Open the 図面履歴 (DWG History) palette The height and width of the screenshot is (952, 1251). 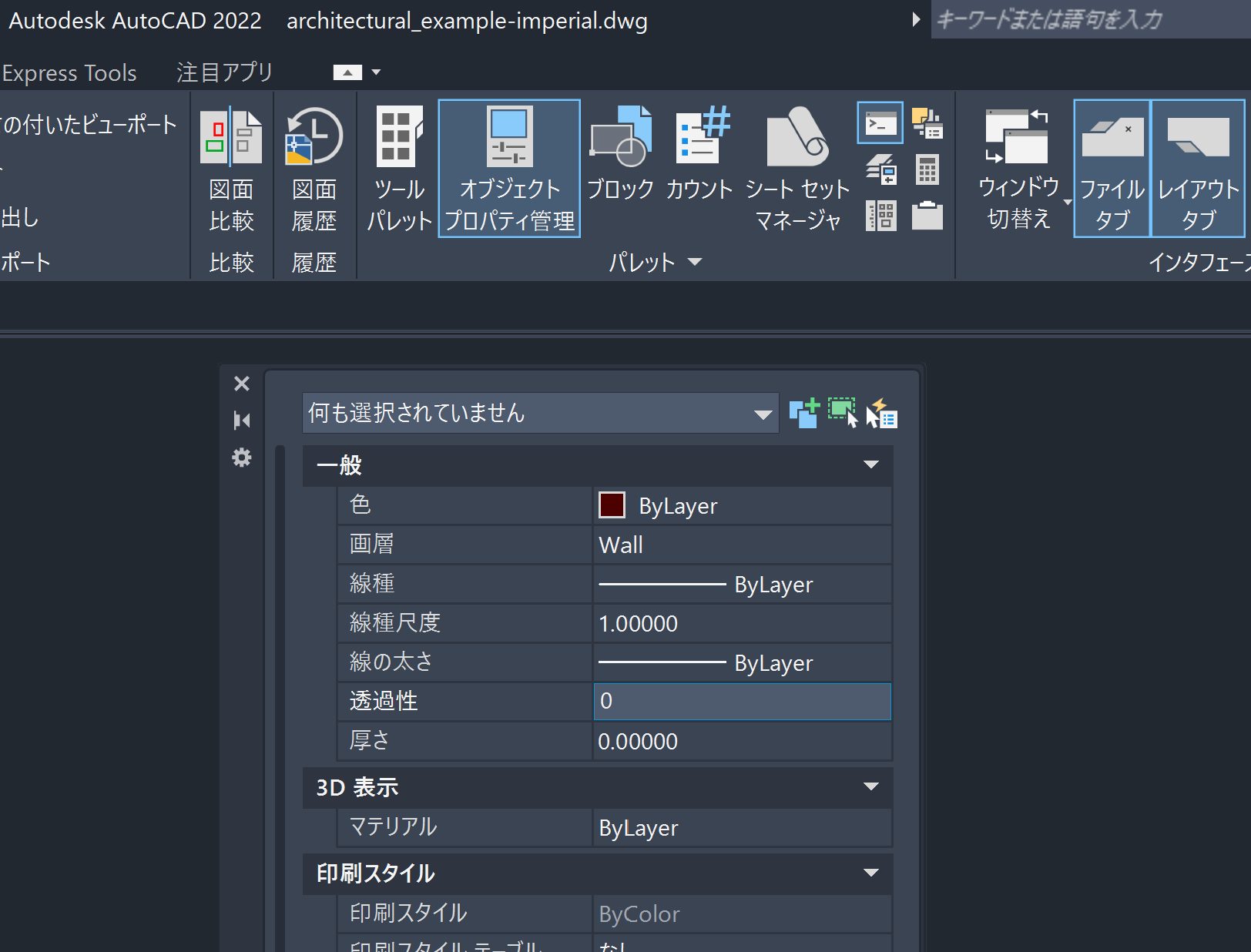[314, 169]
